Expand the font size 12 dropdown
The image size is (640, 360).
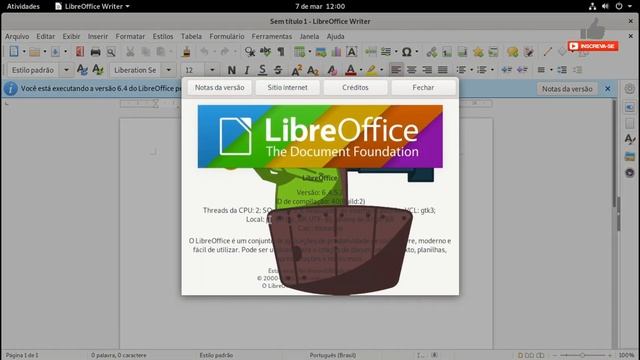[212, 70]
